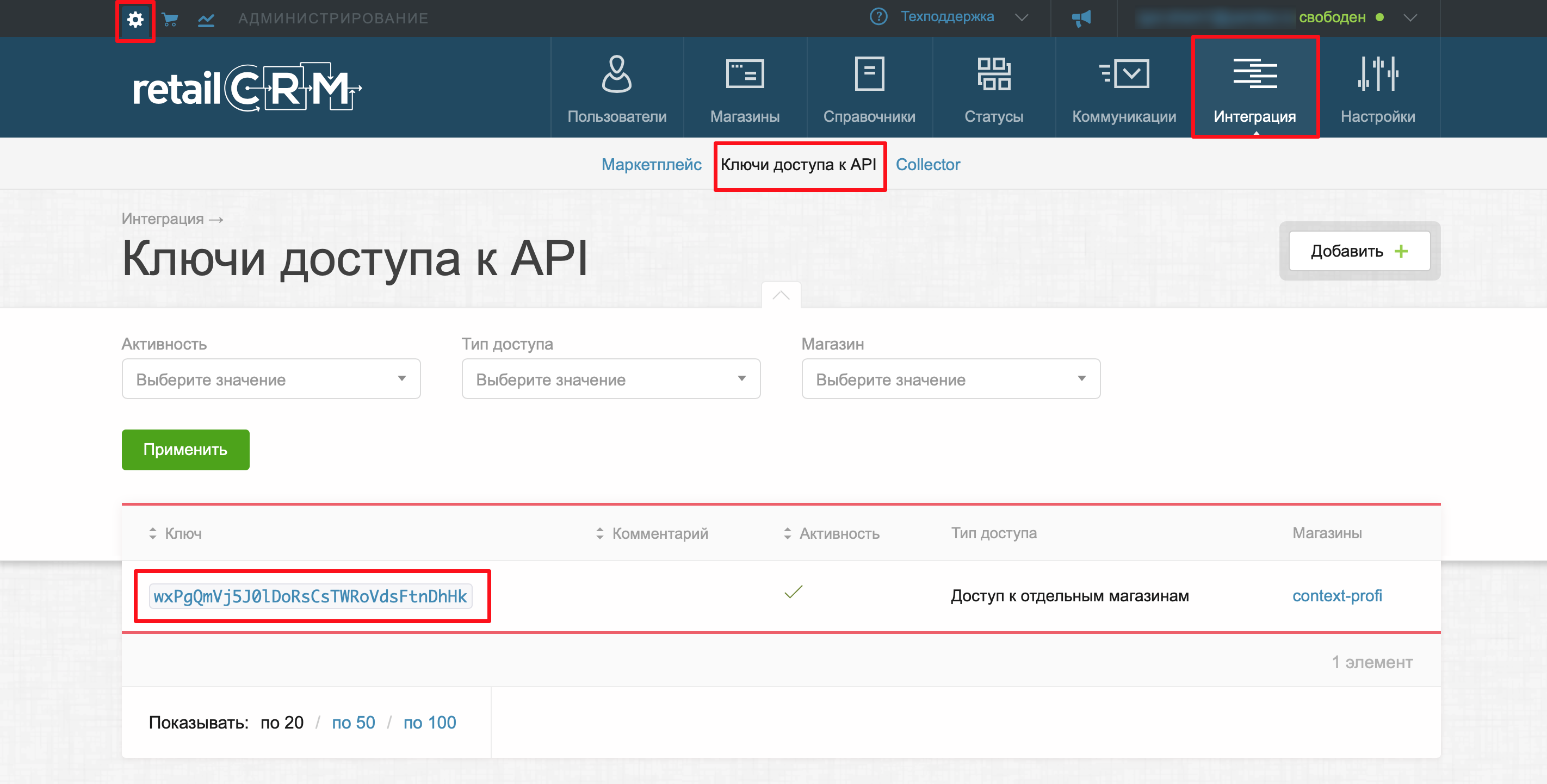Click the activity checkmark in key row
This screenshot has height=784, width=1547.
tap(793, 592)
